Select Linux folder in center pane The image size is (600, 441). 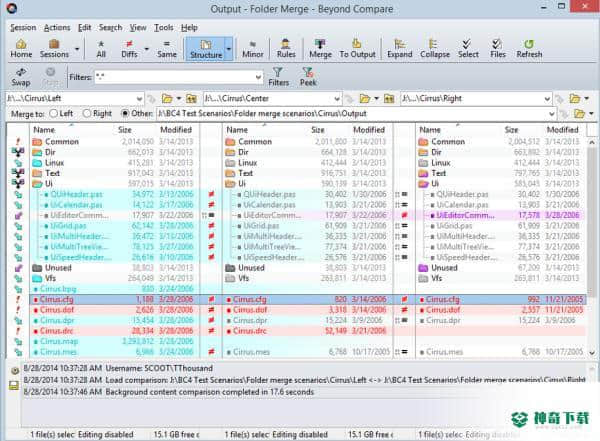click(x=247, y=163)
